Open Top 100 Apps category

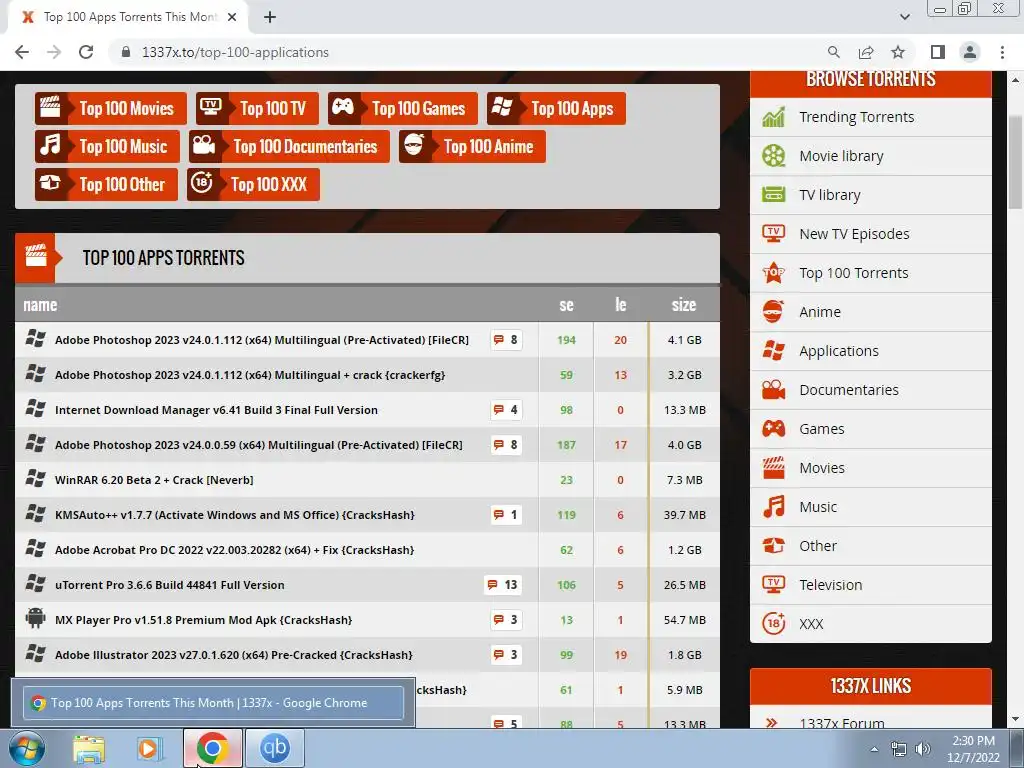556,108
